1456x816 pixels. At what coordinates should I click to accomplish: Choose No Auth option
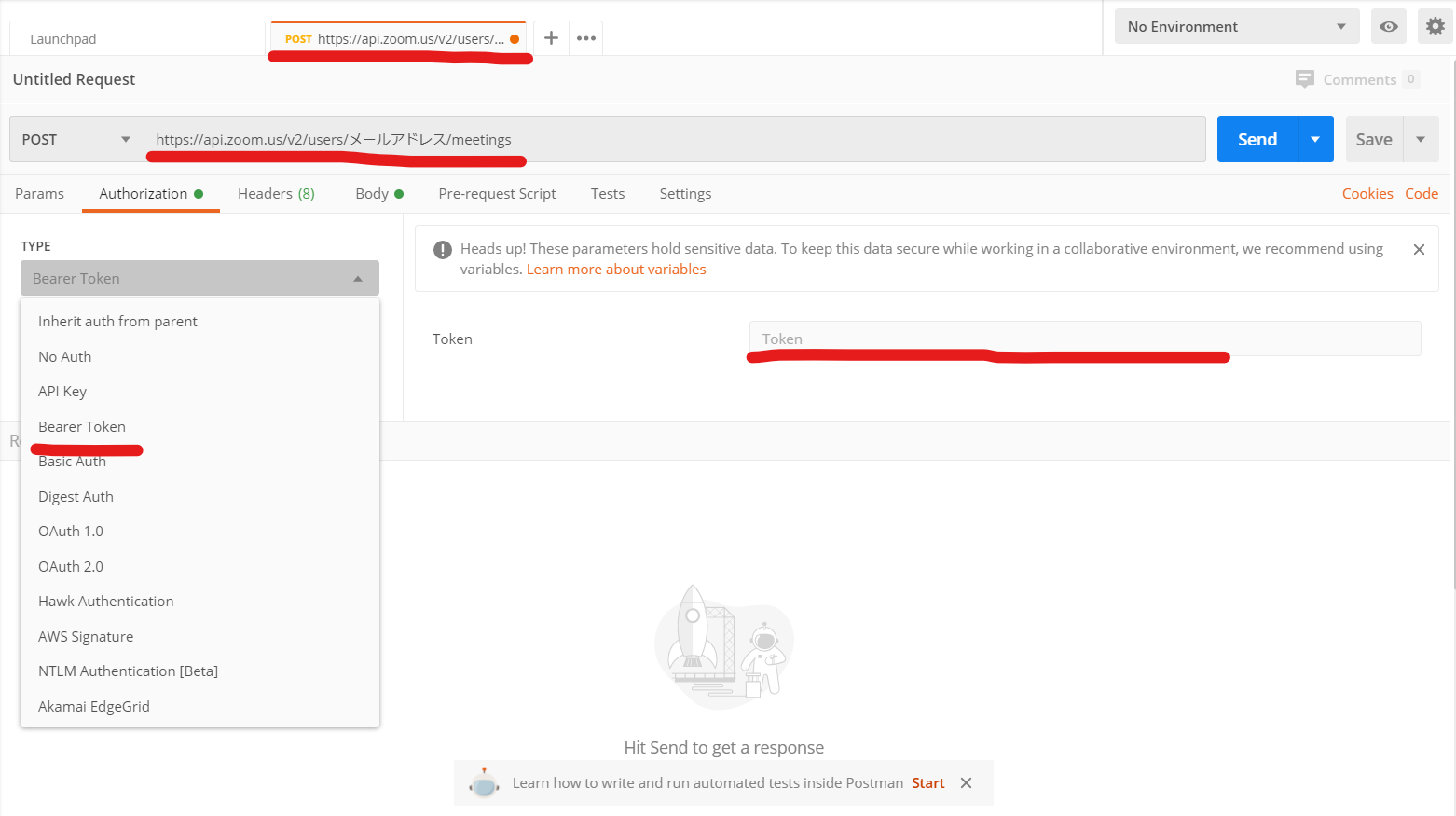pyautogui.click(x=199, y=356)
